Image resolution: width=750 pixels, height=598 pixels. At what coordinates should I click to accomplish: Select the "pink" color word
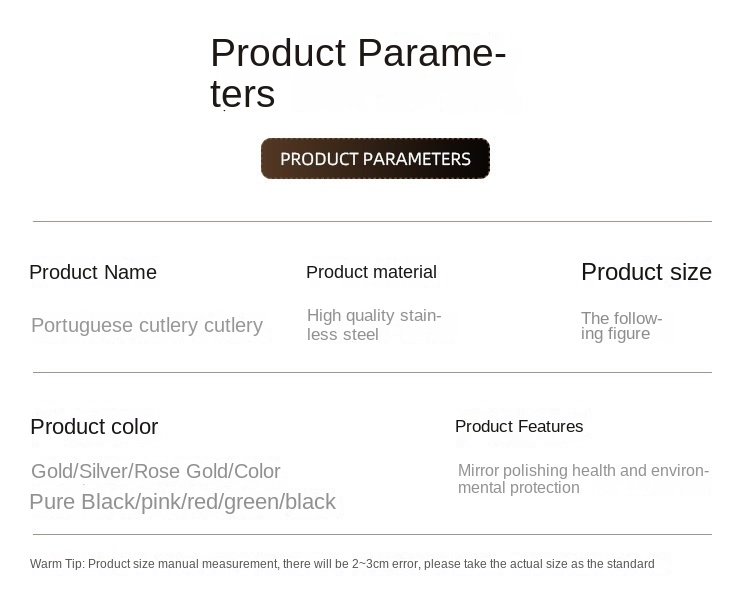point(163,502)
